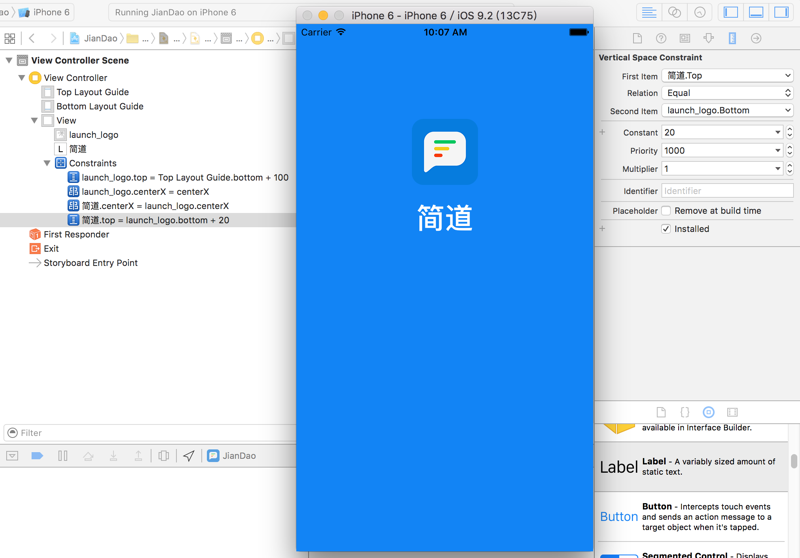
Task: Select the Button object in library
Action: 692,517
